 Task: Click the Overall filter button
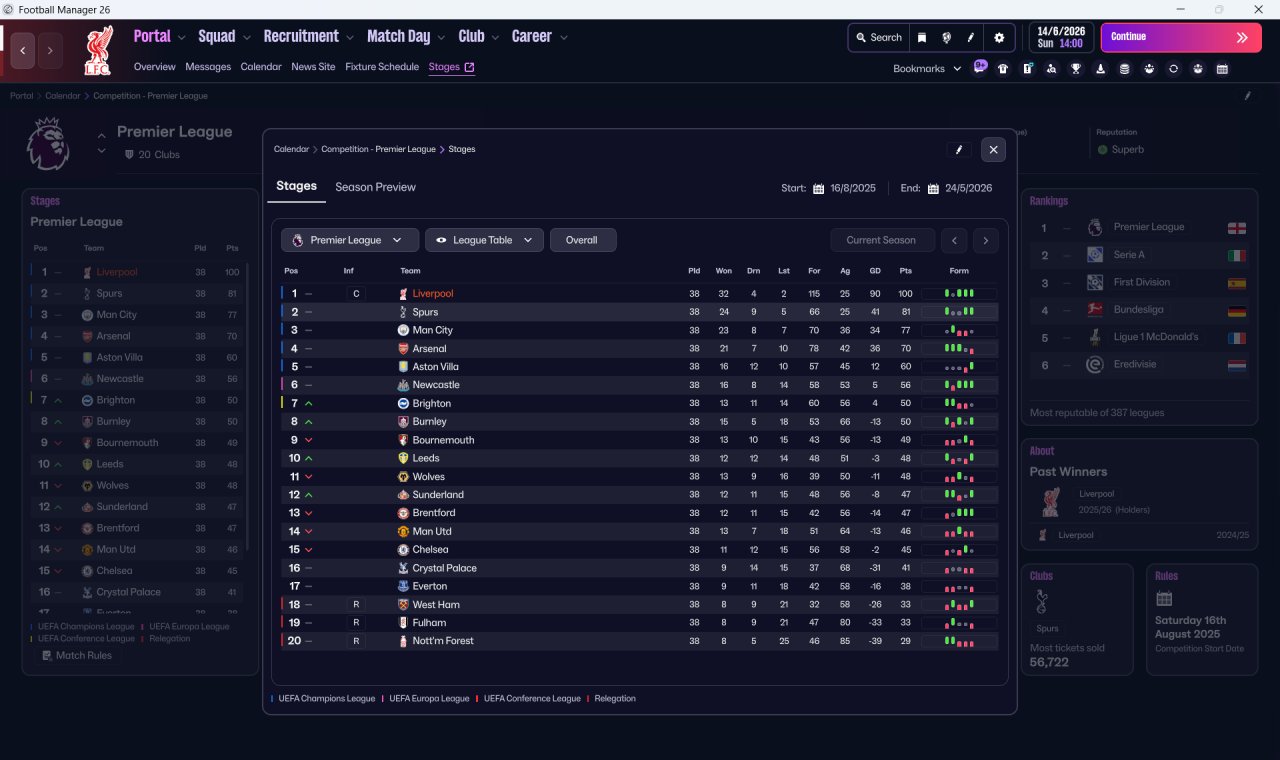point(583,240)
